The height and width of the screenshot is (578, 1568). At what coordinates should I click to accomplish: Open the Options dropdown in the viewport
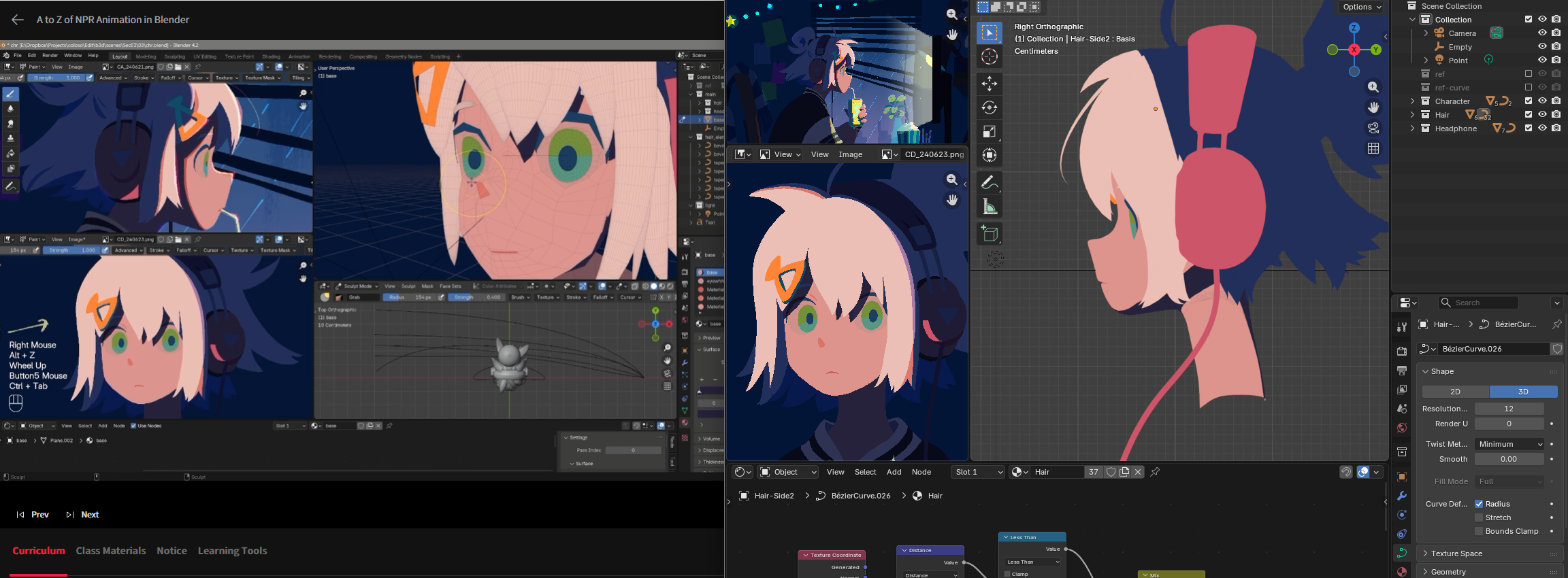point(1362,7)
